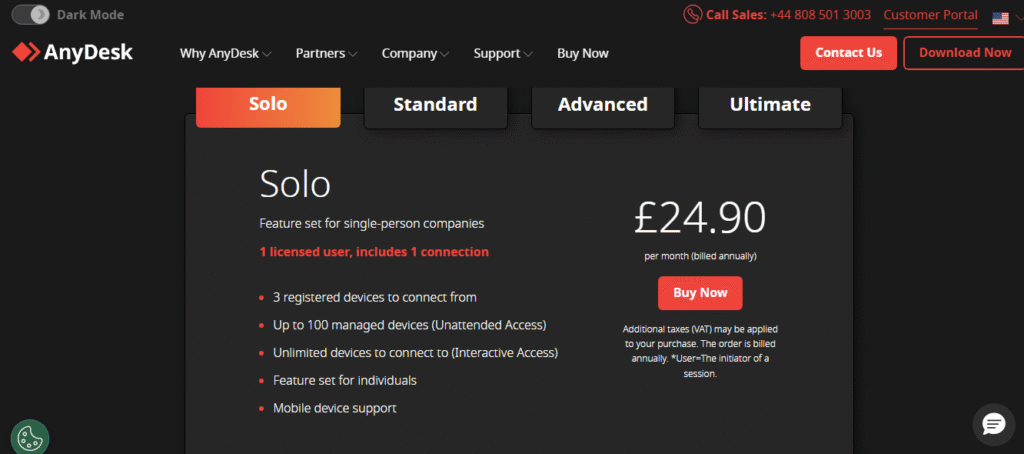The width and height of the screenshot is (1024, 454).
Task: Expand the Support navigation menu
Action: pyautogui.click(x=503, y=54)
